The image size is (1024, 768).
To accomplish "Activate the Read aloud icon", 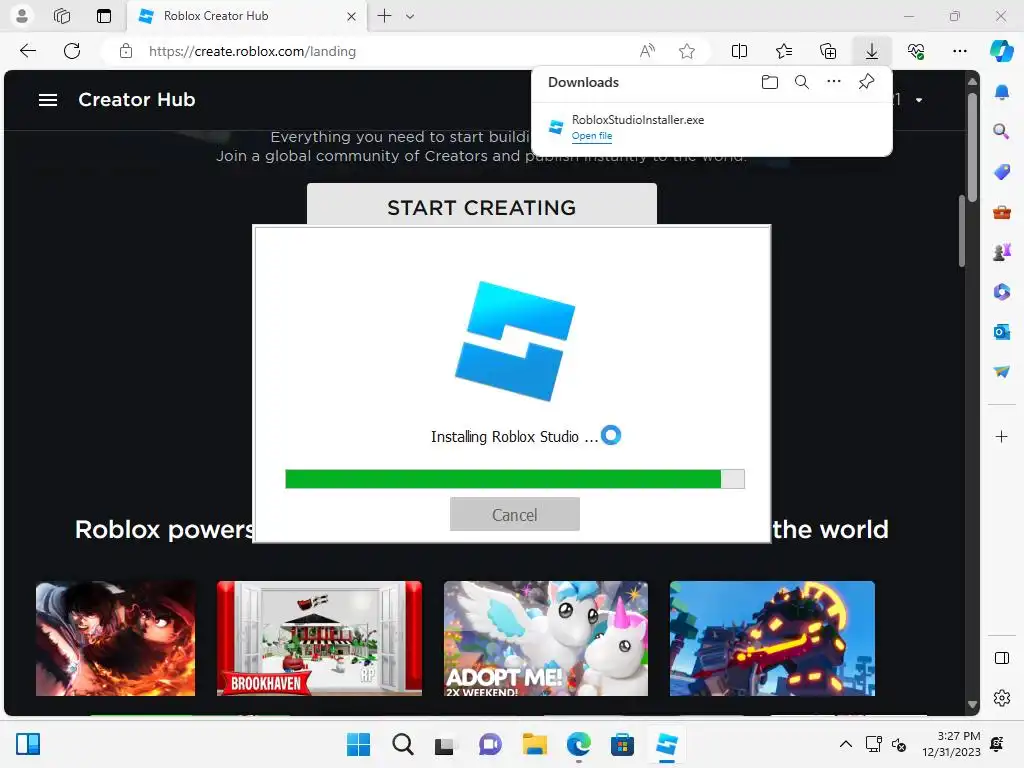I will [647, 51].
